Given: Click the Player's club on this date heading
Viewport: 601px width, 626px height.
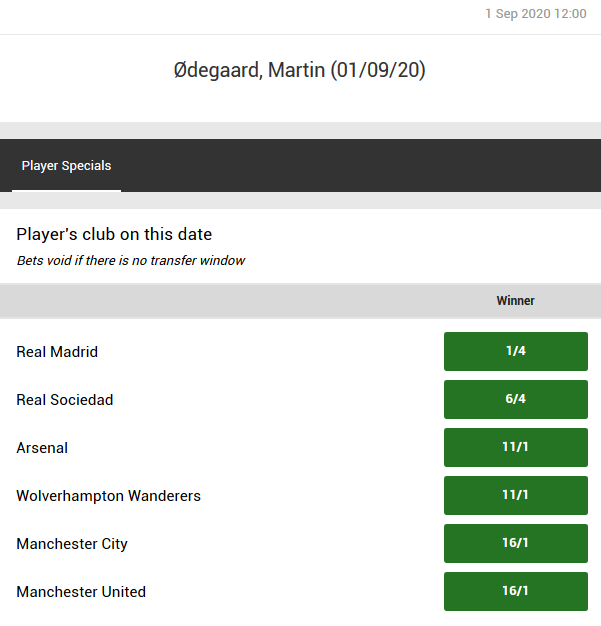Looking at the screenshot, I should 114,234.
